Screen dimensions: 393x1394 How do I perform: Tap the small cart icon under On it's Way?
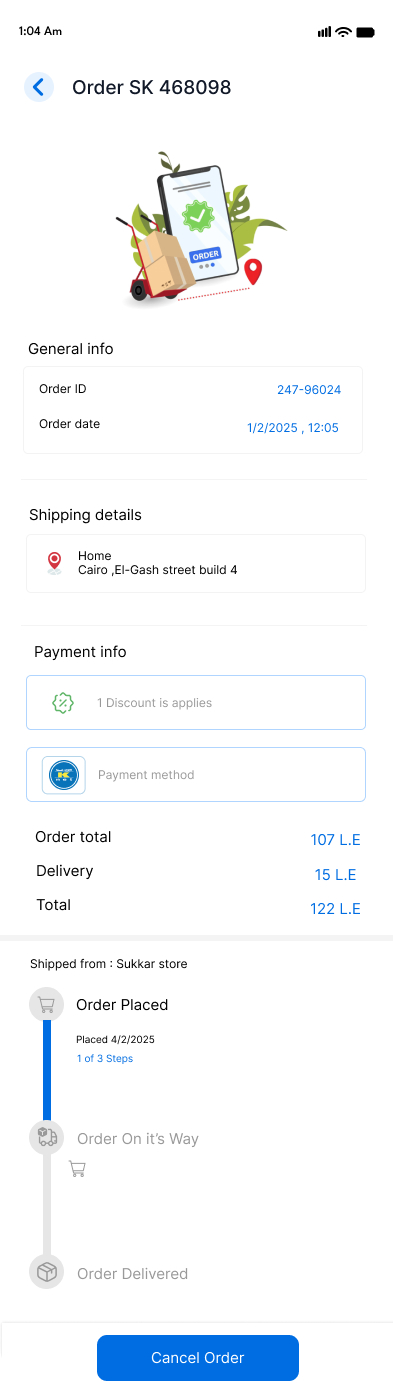[x=77, y=1168]
